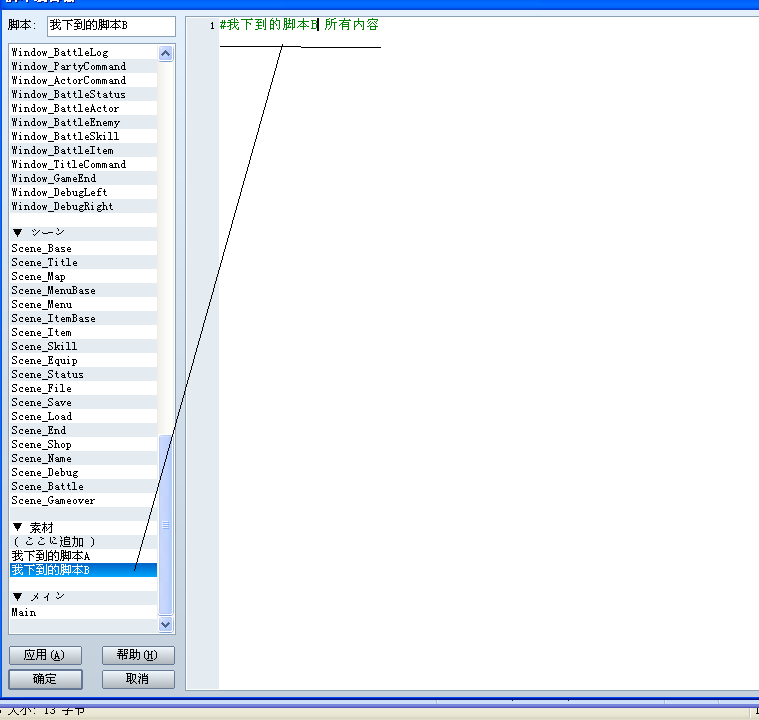759x720 pixels.
Task: Open the Scene_Map script
Action: pyautogui.click(x=83, y=276)
